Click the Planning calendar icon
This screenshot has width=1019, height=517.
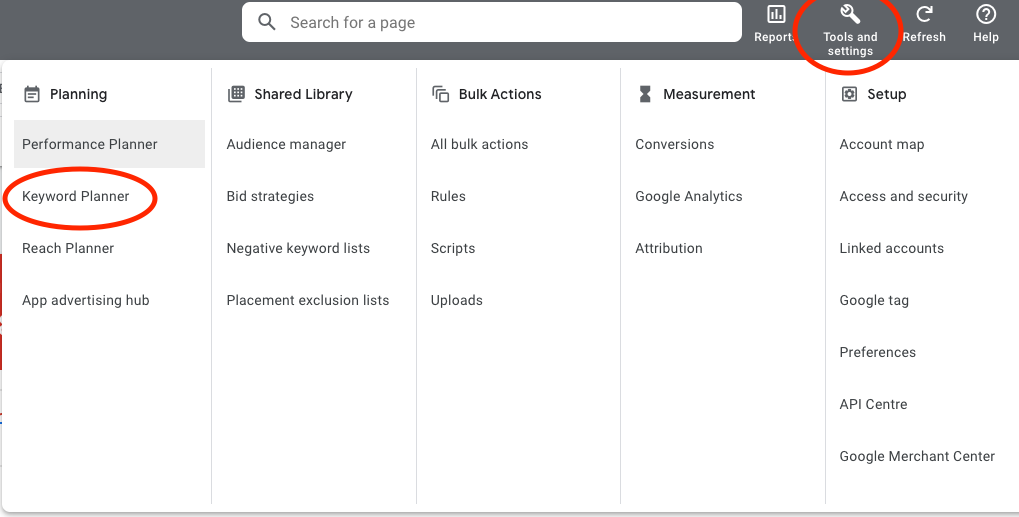[x=32, y=94]
